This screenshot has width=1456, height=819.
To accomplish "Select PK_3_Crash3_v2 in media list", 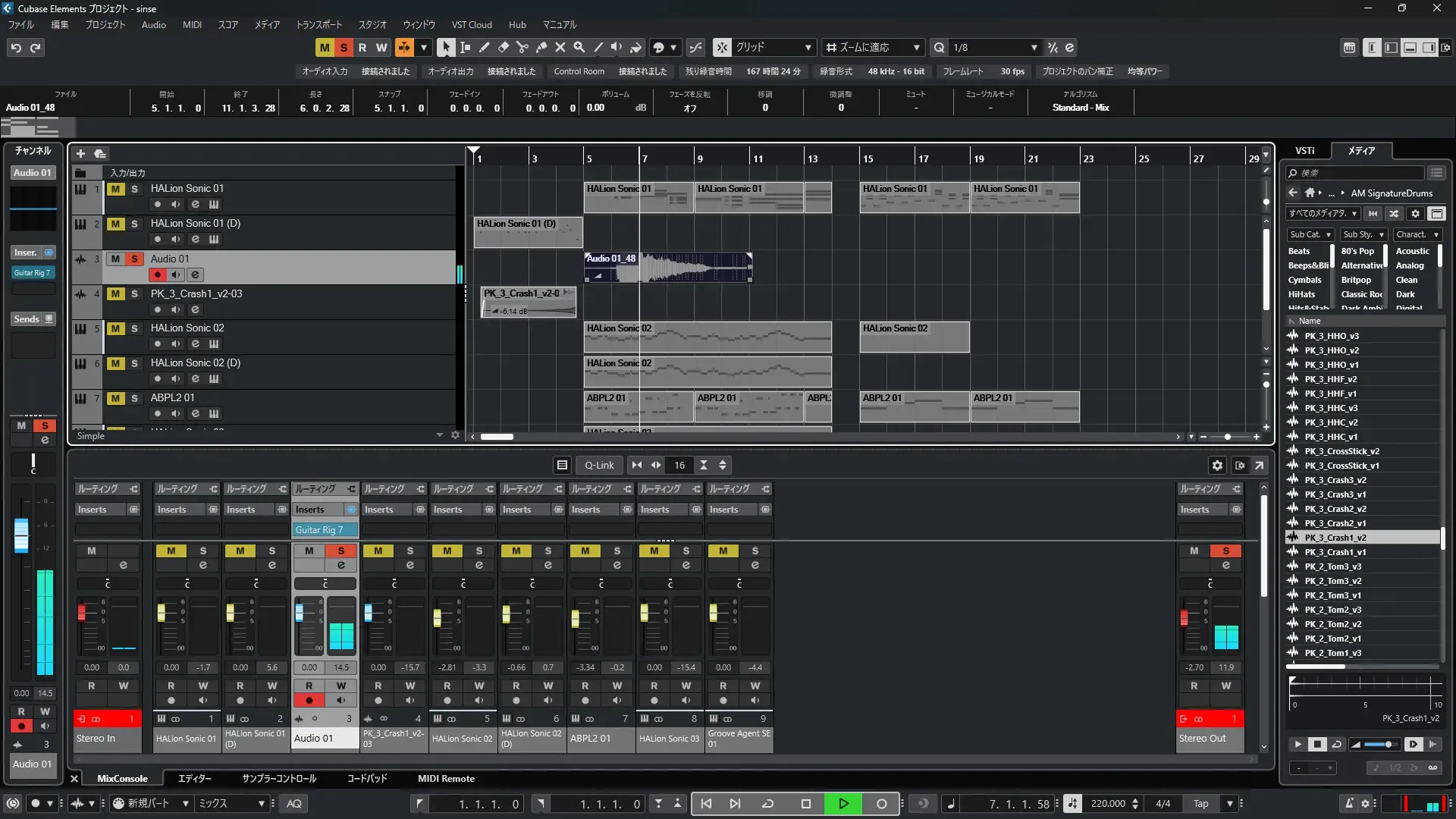I will (1335, 480).
